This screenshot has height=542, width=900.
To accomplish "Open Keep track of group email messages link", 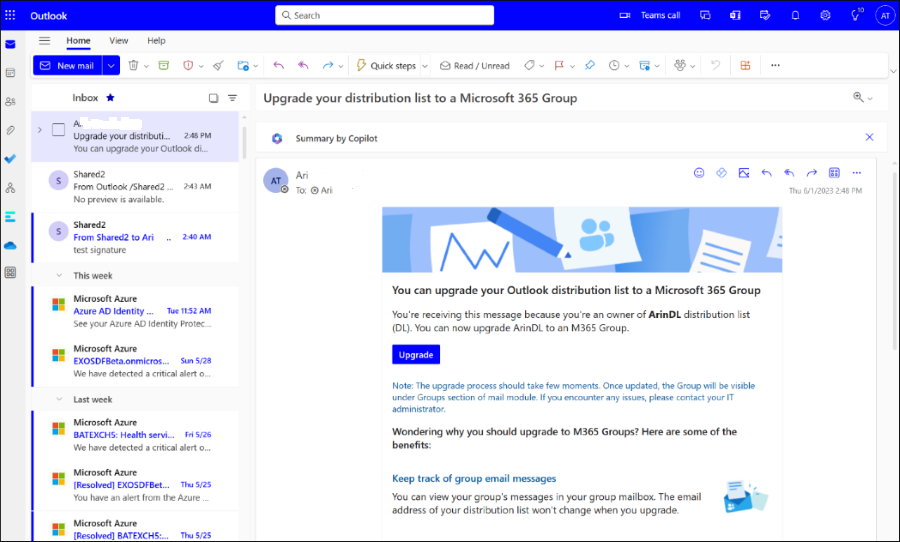I will [x=474, y=478].
